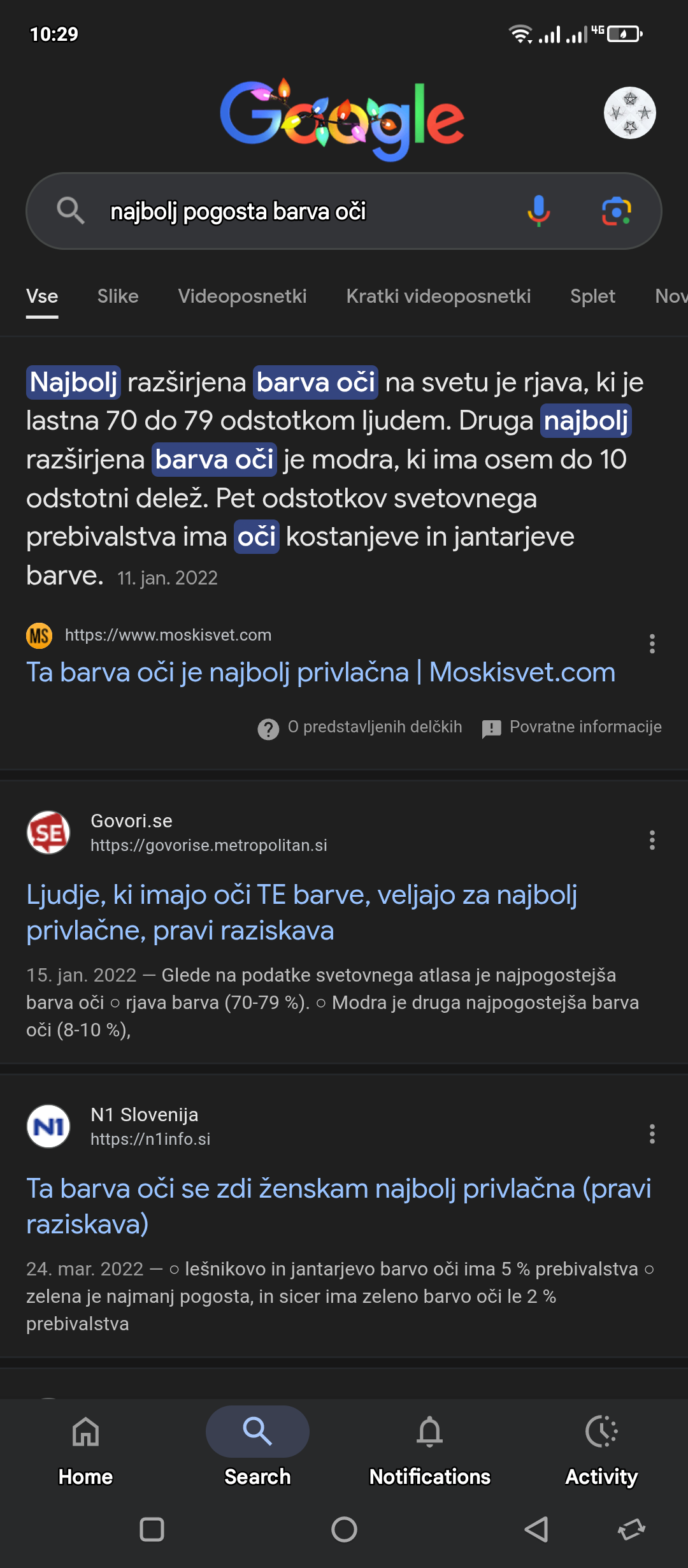
Task: Expand options menu for Govori.se result
Action: (x=652, y=840)
